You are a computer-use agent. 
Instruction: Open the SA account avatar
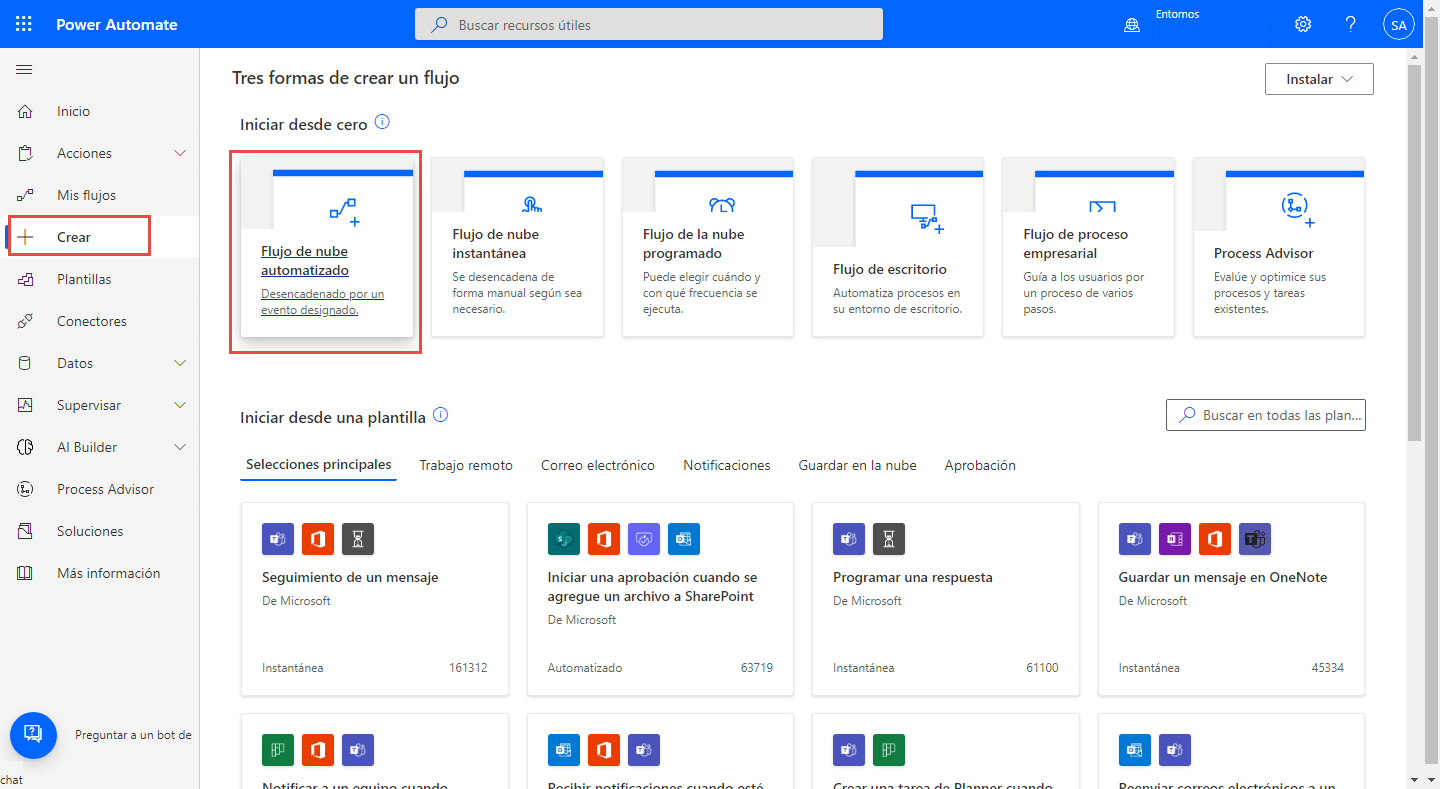pos(1398,25)
